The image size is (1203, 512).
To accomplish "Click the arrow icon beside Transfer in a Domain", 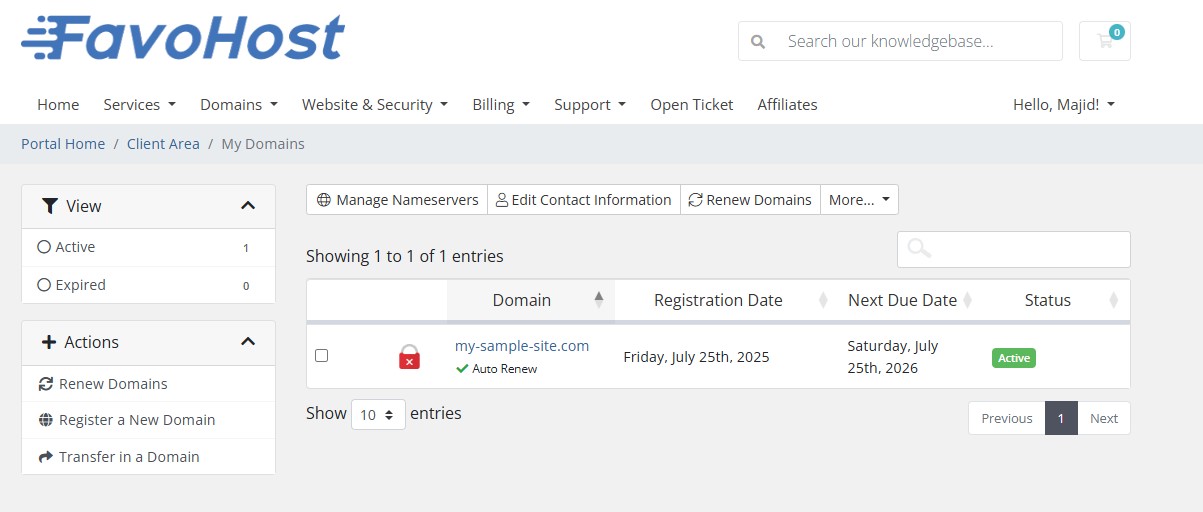I will coord(45,457).
